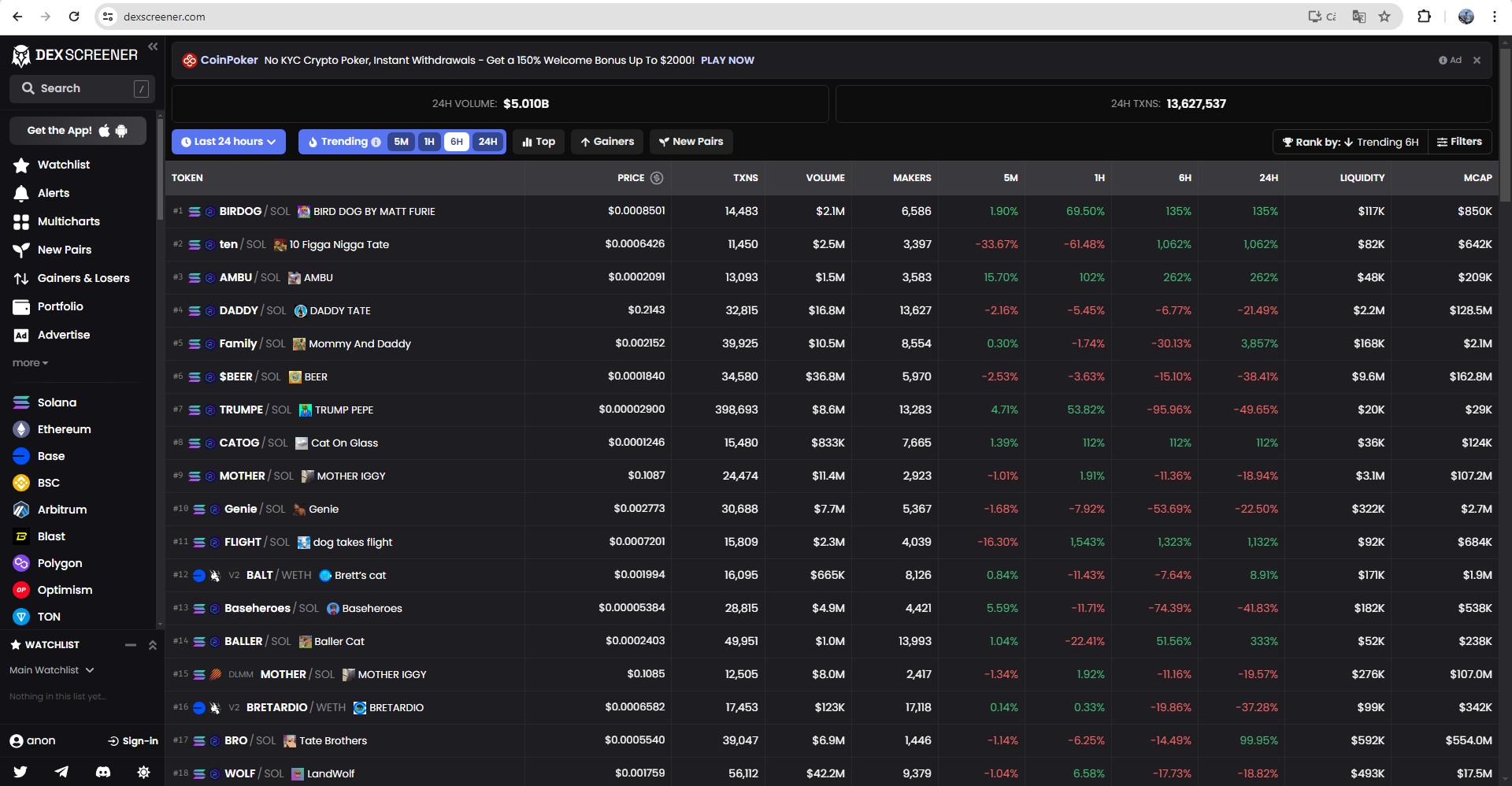Open Portfolio wallet icon
This screenshot has width=1512, height=786.
coord(21,306)
